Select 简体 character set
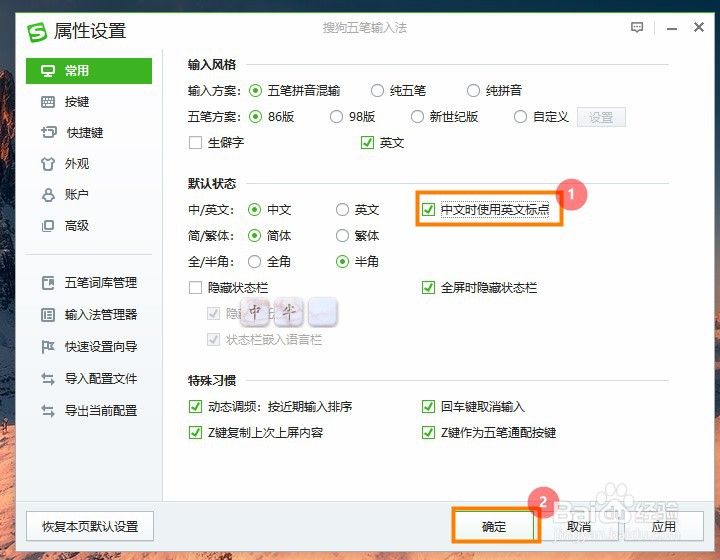 point(254,236)
